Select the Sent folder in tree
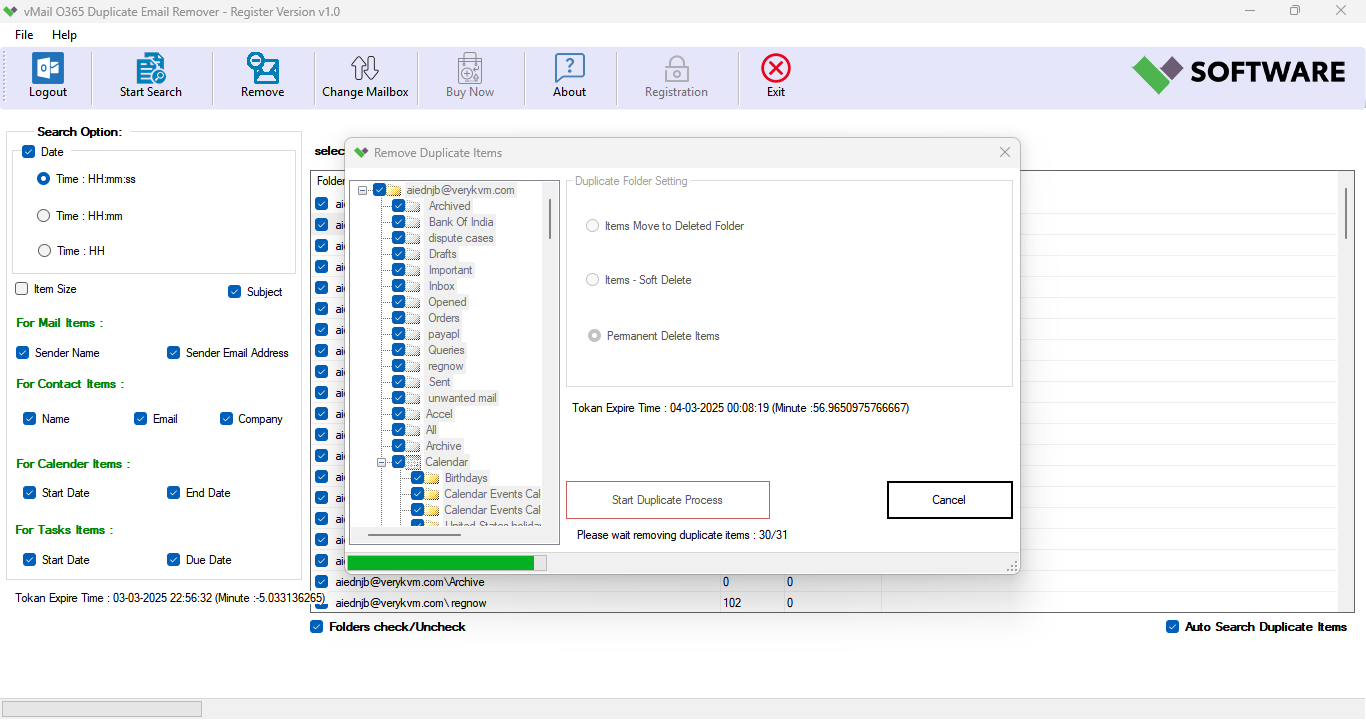 440,382
